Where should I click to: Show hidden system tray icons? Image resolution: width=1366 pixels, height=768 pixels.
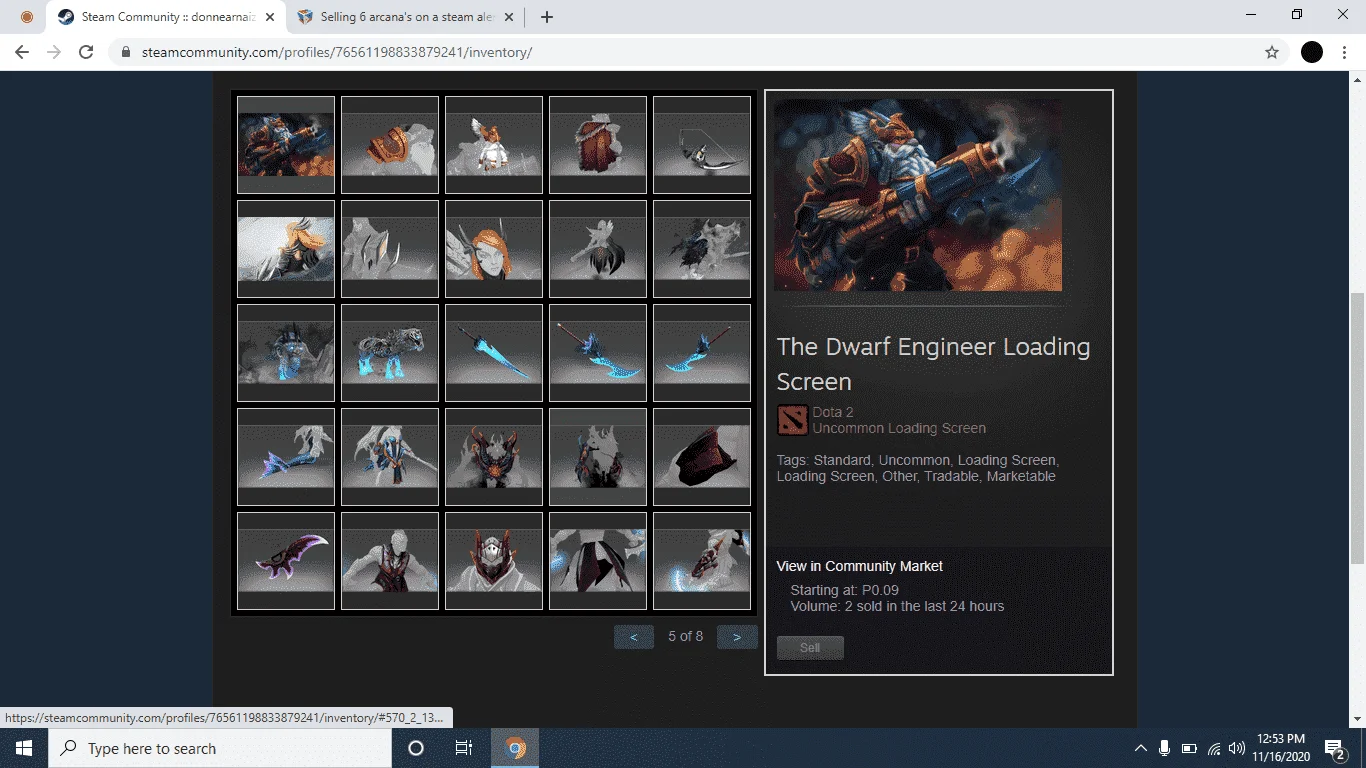pyautogui.click(x=1141, y=748)
